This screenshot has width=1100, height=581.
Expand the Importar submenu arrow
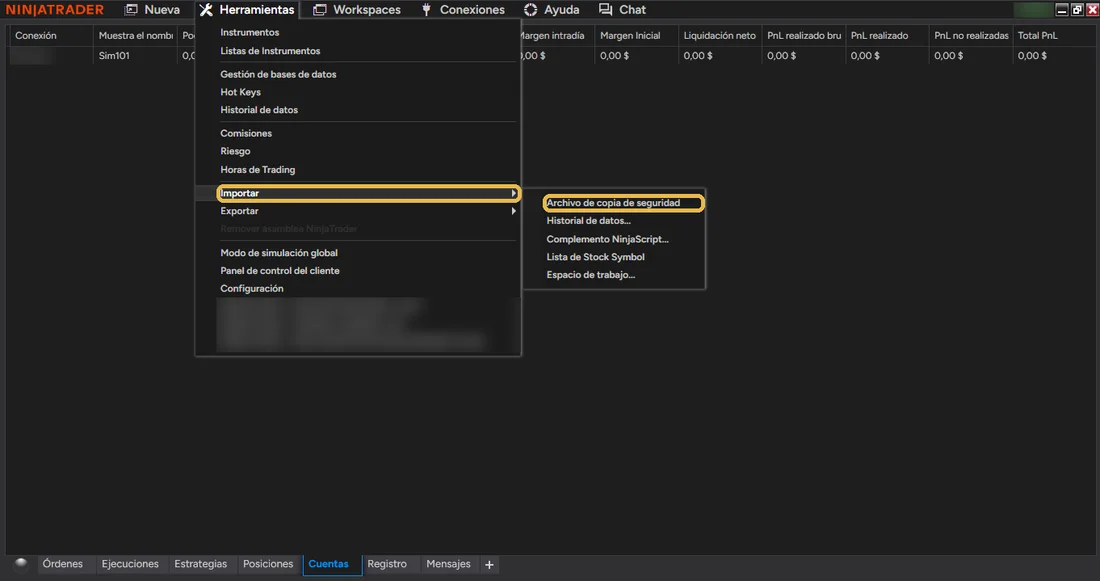(x=514, y=193)
